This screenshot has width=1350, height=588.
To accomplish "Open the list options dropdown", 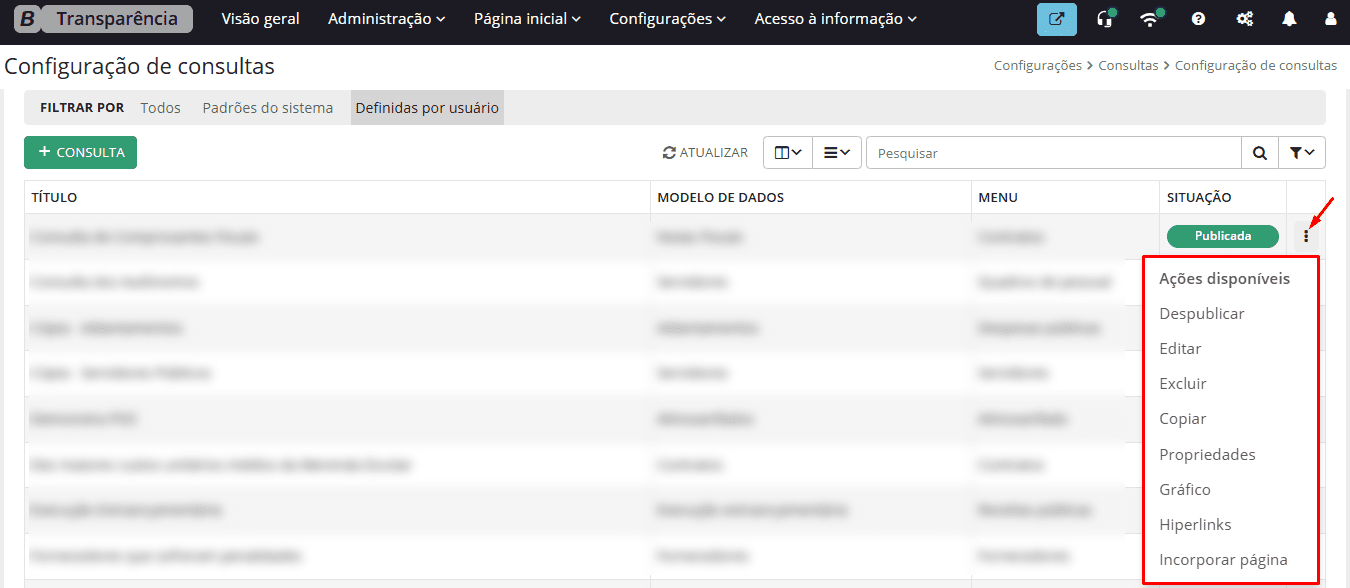I will coord(836,152).
